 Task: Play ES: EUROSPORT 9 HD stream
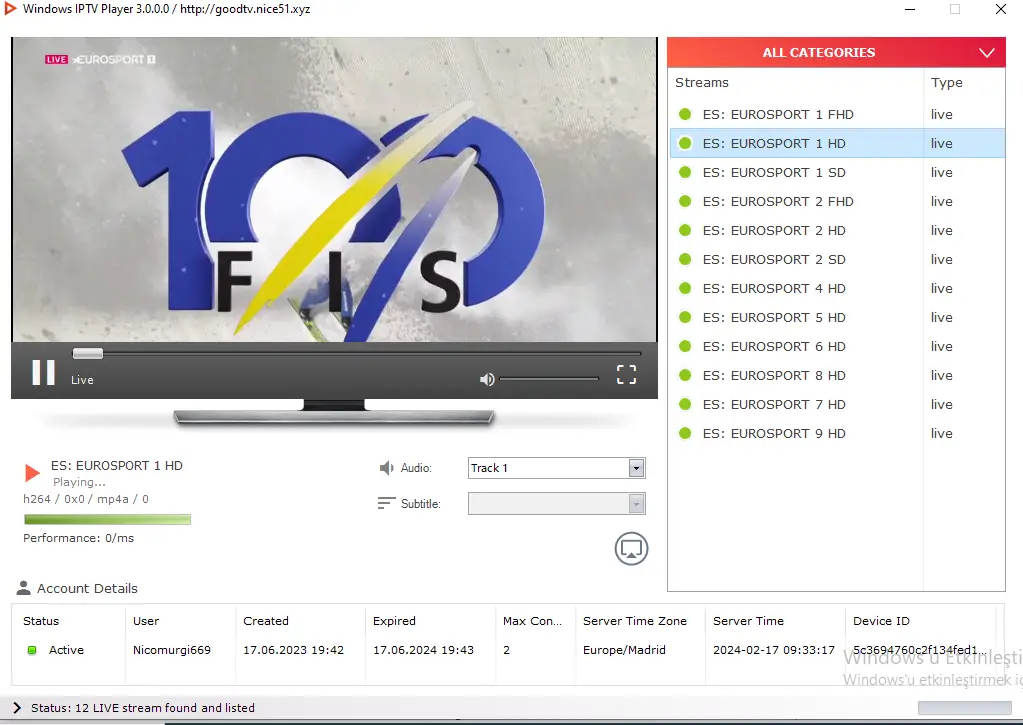coord(838,433)
